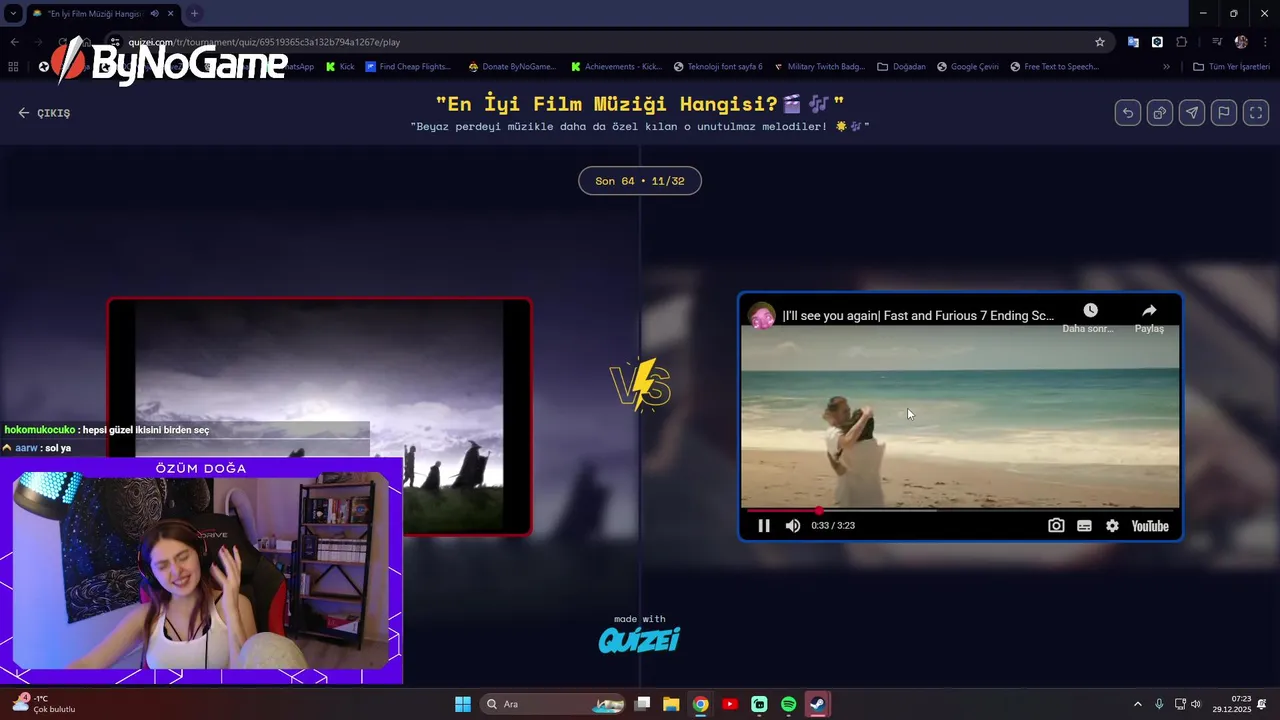Open Spotify from taskbar
The width and height of the screenshot is (1280, 720).
pyautogui.click(x=788, y=704)
